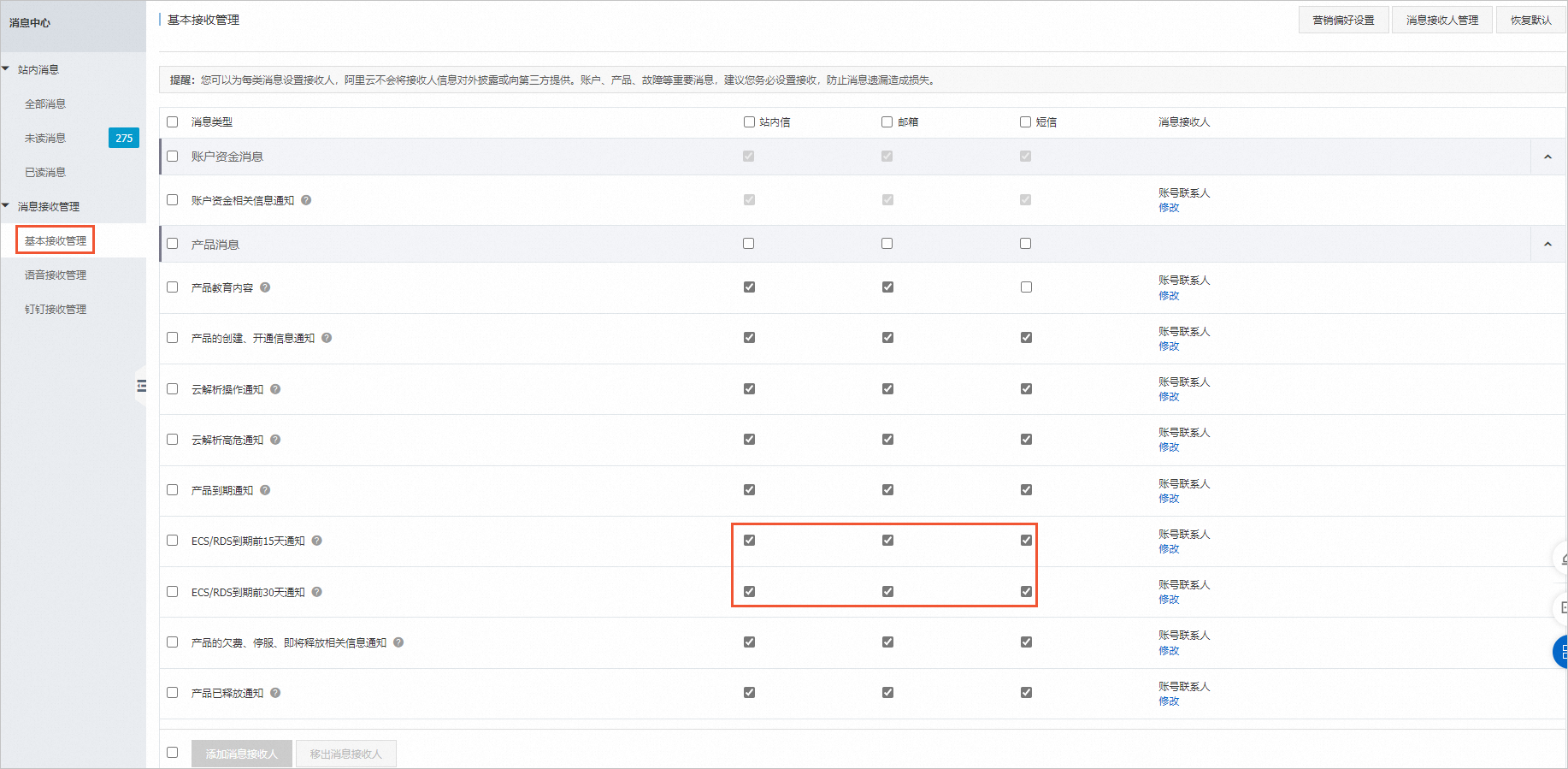1568x769 pixels.
Task: Check the bottom select-all checkbox near 添加消息接收人
Action: (x=173, y=753)
